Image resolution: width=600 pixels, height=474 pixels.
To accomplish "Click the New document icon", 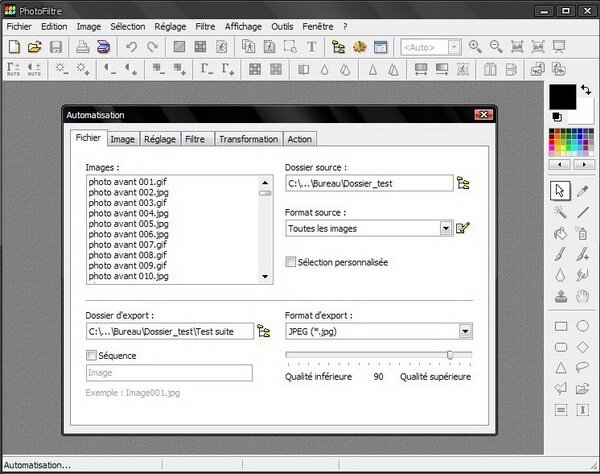I will pyautogui.click(x=14, y=47).
